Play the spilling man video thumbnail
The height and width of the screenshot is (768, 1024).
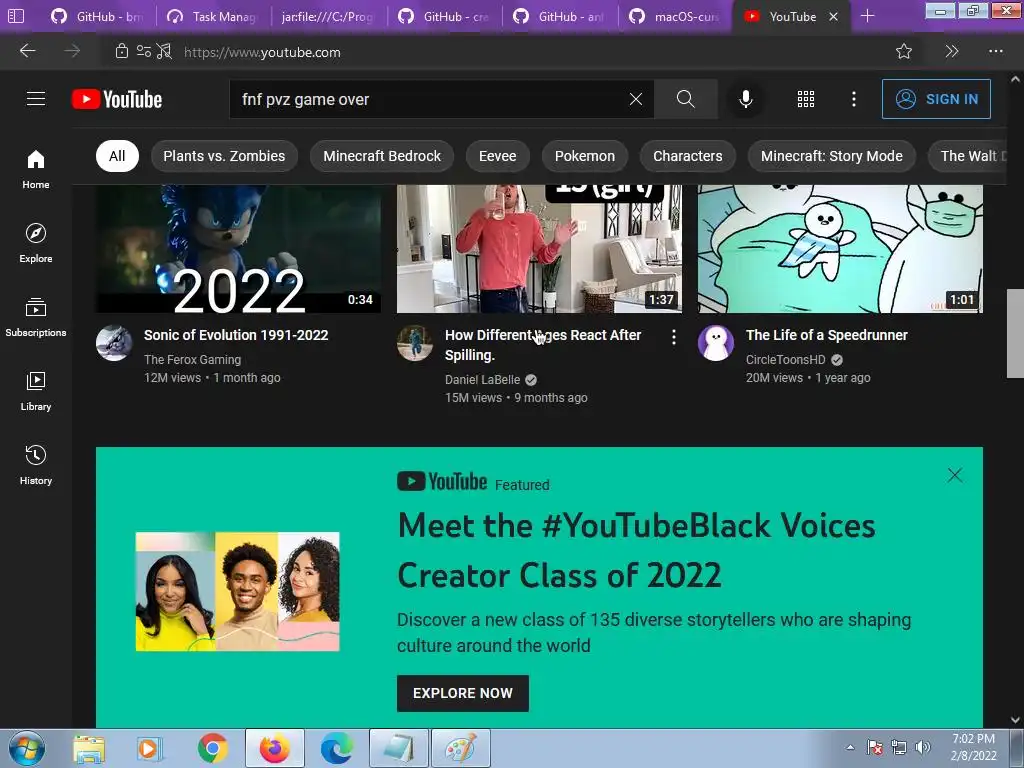click(539, 249)
